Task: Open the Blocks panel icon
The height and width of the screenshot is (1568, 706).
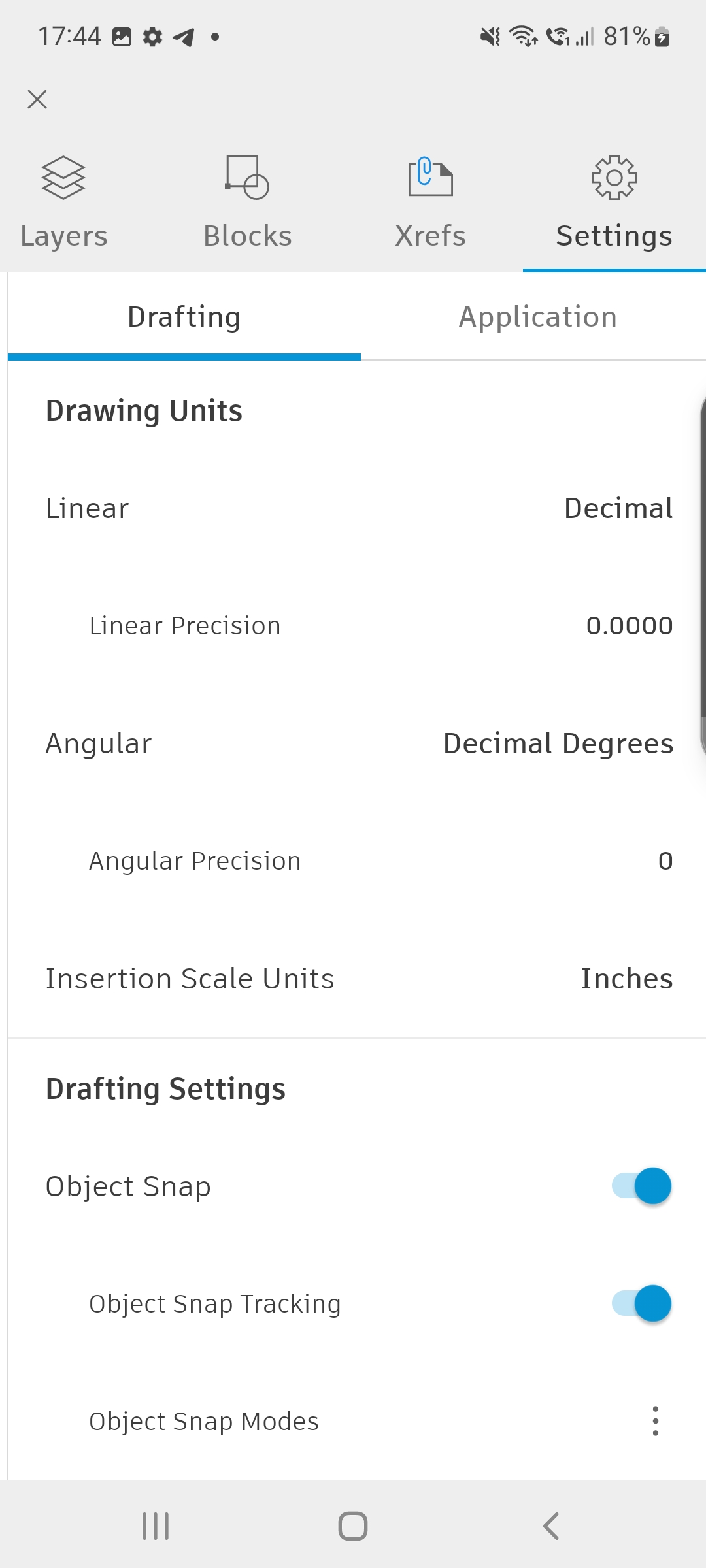Action: tap(247, 178)
